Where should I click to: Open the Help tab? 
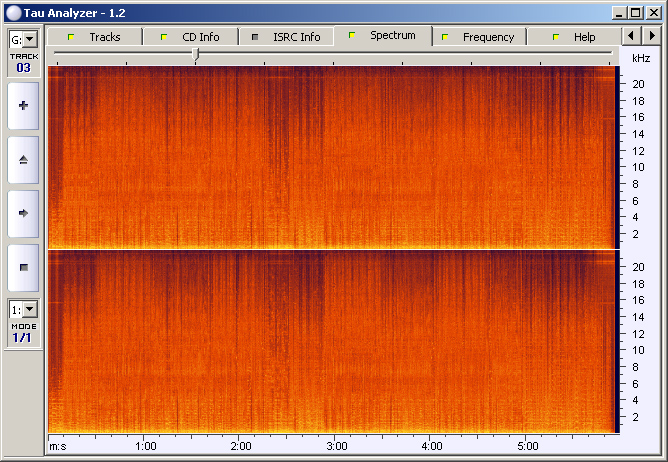pos(574,37)
